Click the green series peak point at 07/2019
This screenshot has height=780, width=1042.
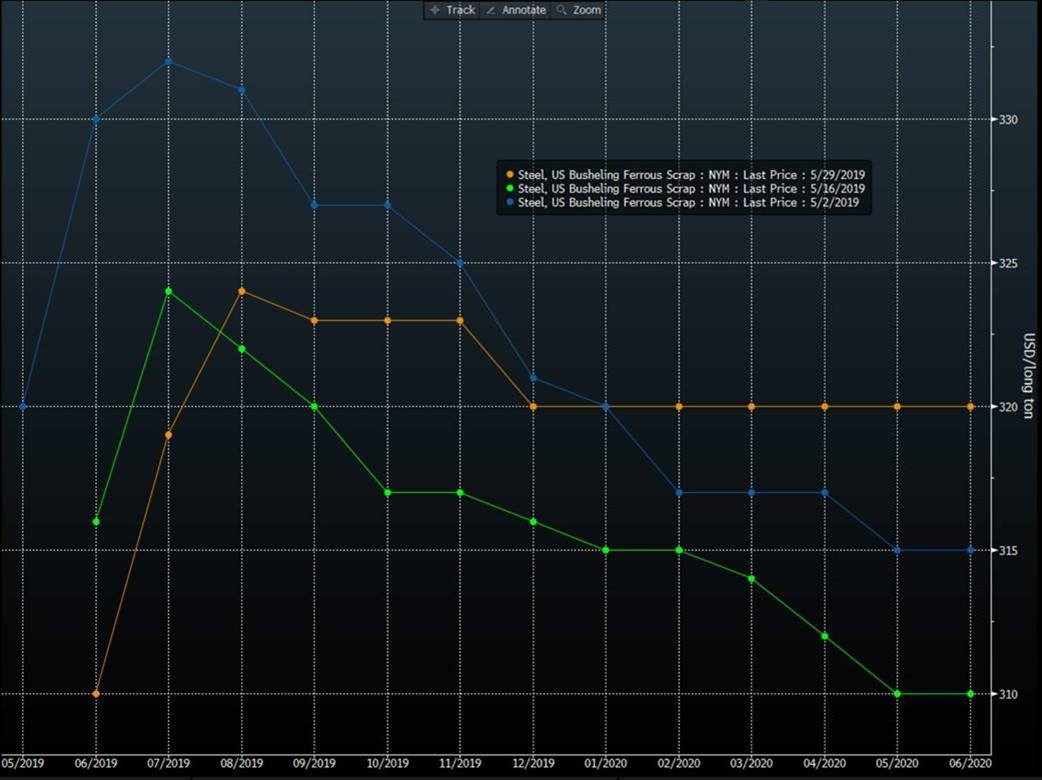pyautogui.click(x=168, y=291)
